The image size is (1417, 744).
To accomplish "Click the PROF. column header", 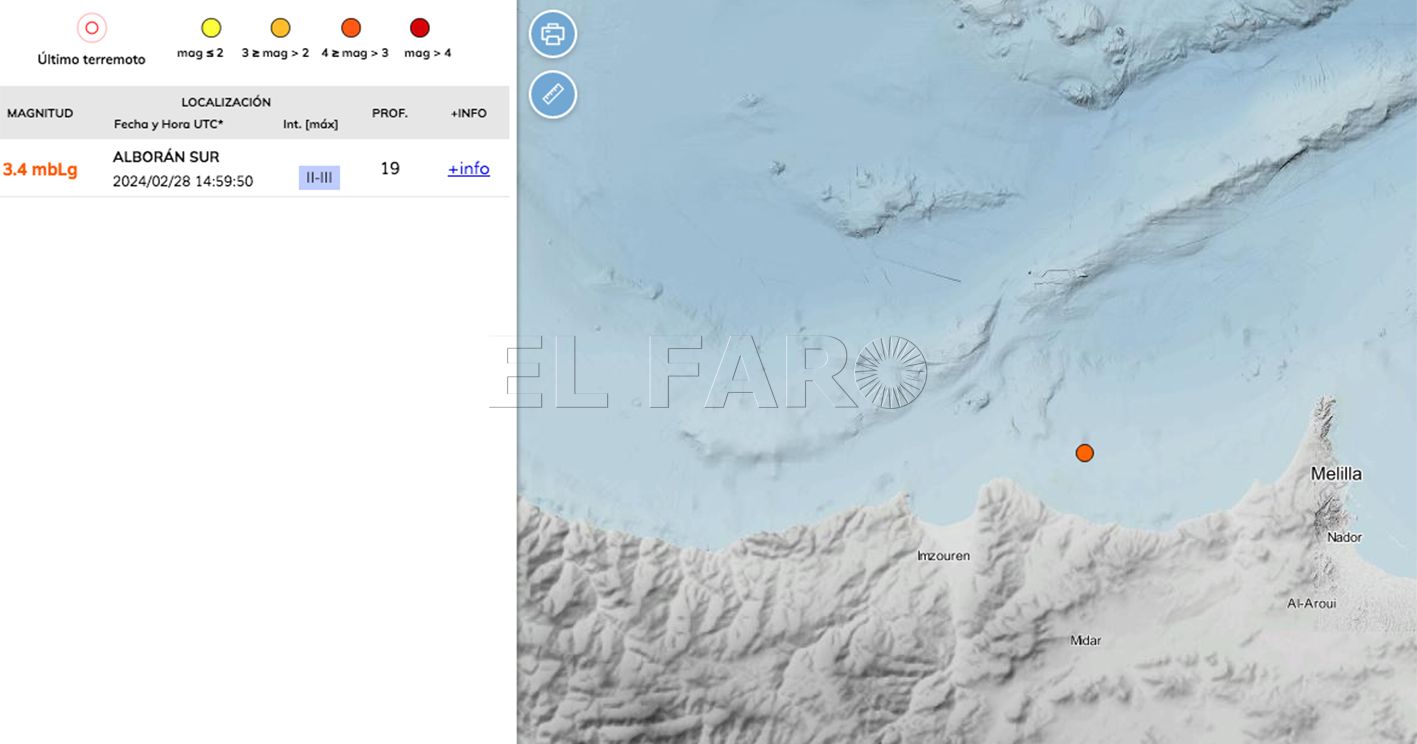I will pos(390,113).
